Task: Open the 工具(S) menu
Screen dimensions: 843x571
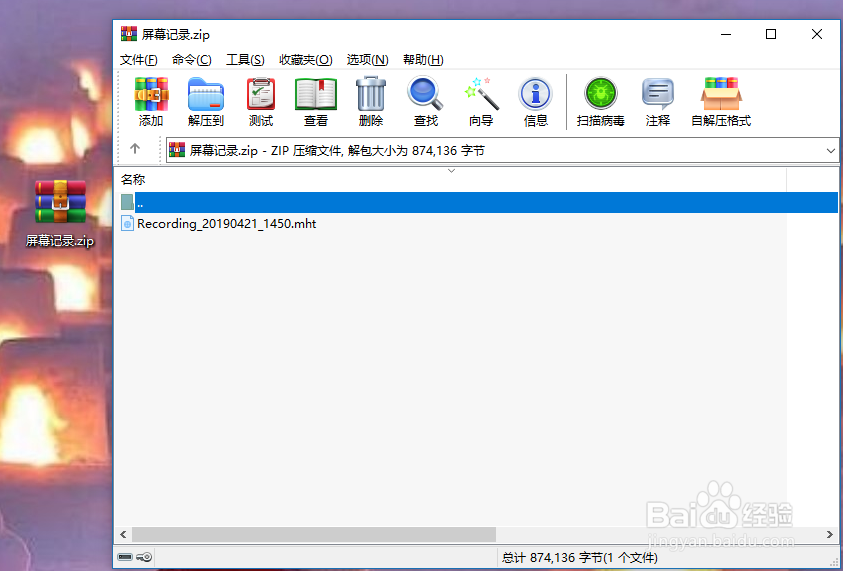Action: [245, 60]
